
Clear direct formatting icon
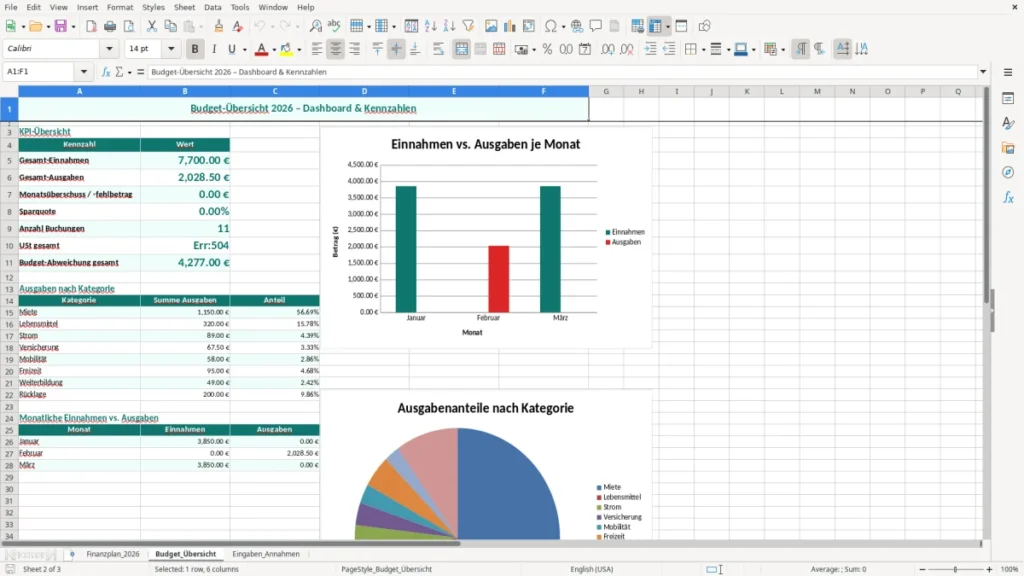click(238, 26)
